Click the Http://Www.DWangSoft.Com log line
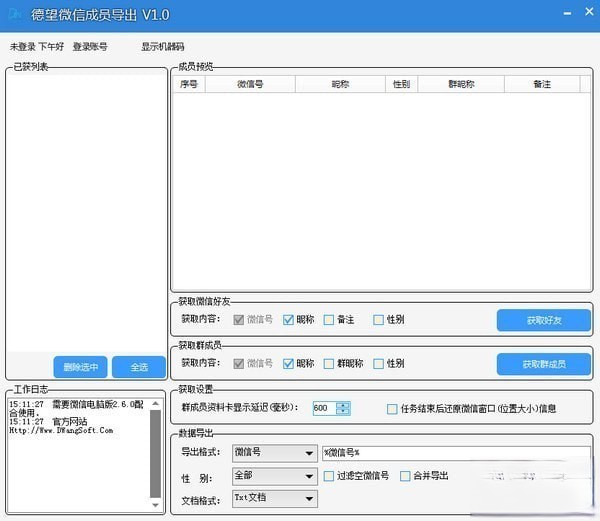 [x=61, y=430]
